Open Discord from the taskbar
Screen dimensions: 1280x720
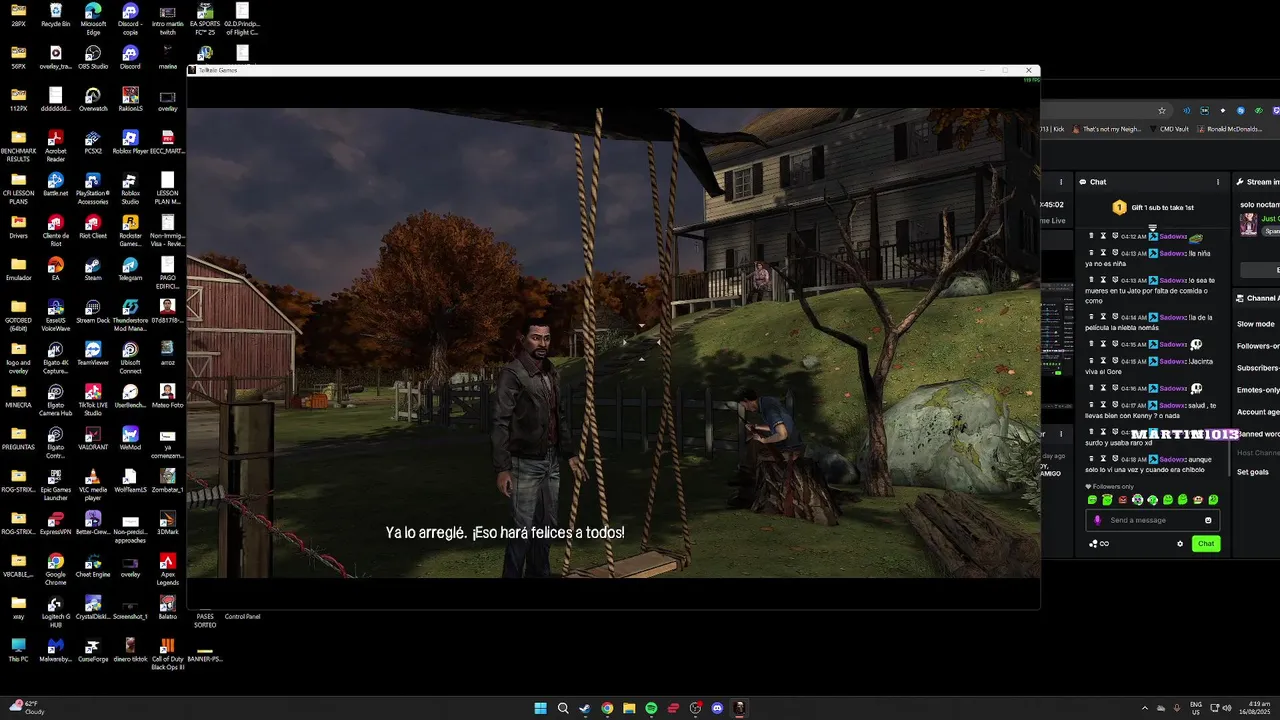[717, 708]
